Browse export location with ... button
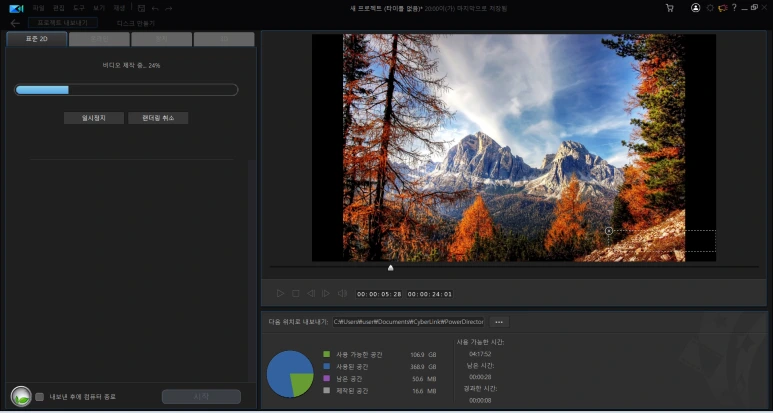This screenshot has height=413, width=773. [x=499, y=322]
